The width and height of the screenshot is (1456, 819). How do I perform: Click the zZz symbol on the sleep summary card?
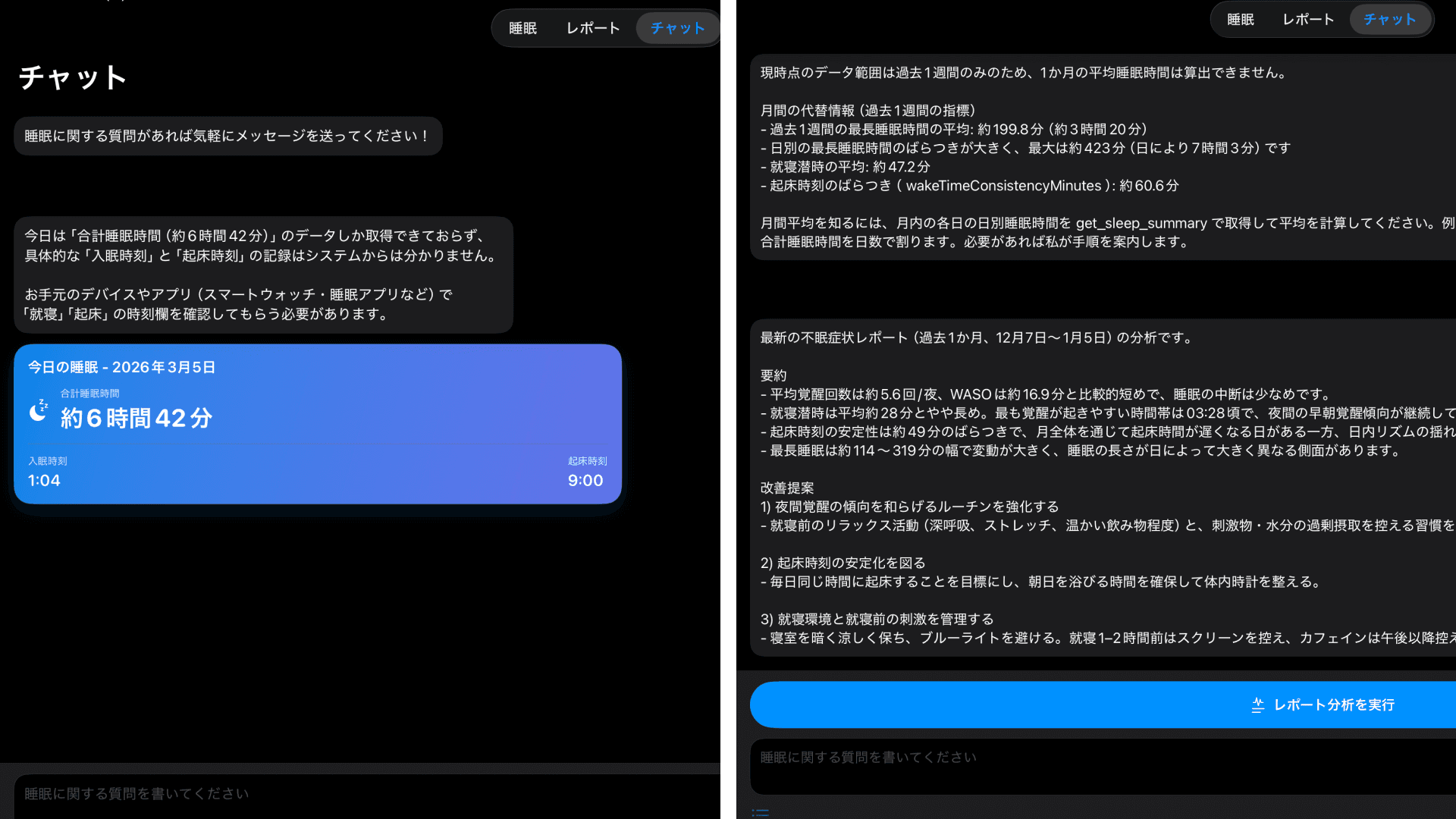tap(42, 405)
